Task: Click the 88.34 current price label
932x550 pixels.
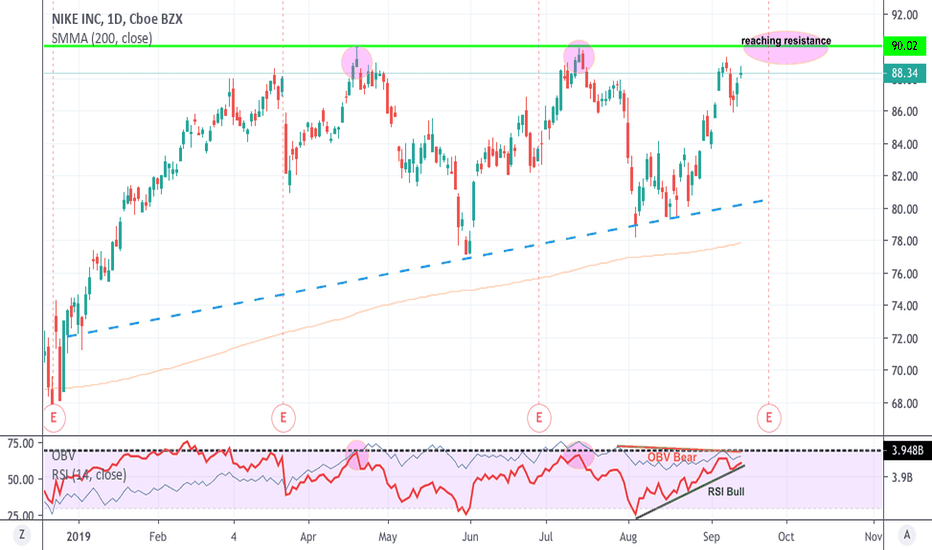Action: (905, 73)
